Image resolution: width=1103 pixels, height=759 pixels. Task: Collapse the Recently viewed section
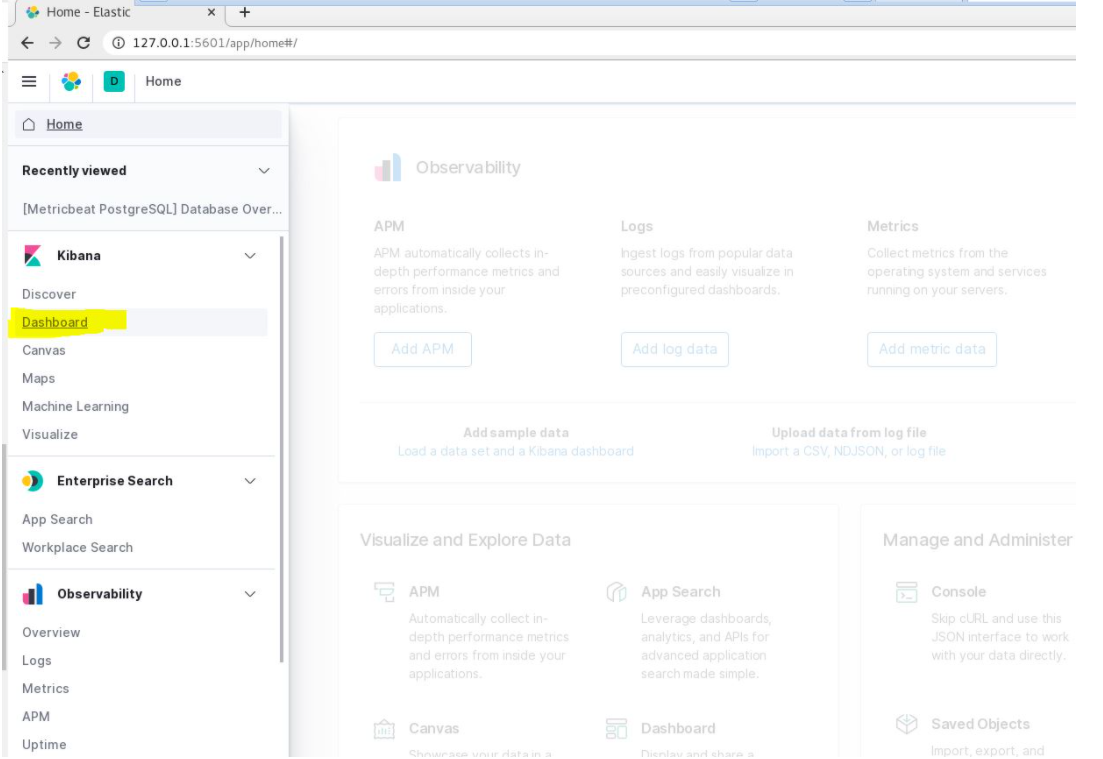pyautogui.click(x=264, y=171)
